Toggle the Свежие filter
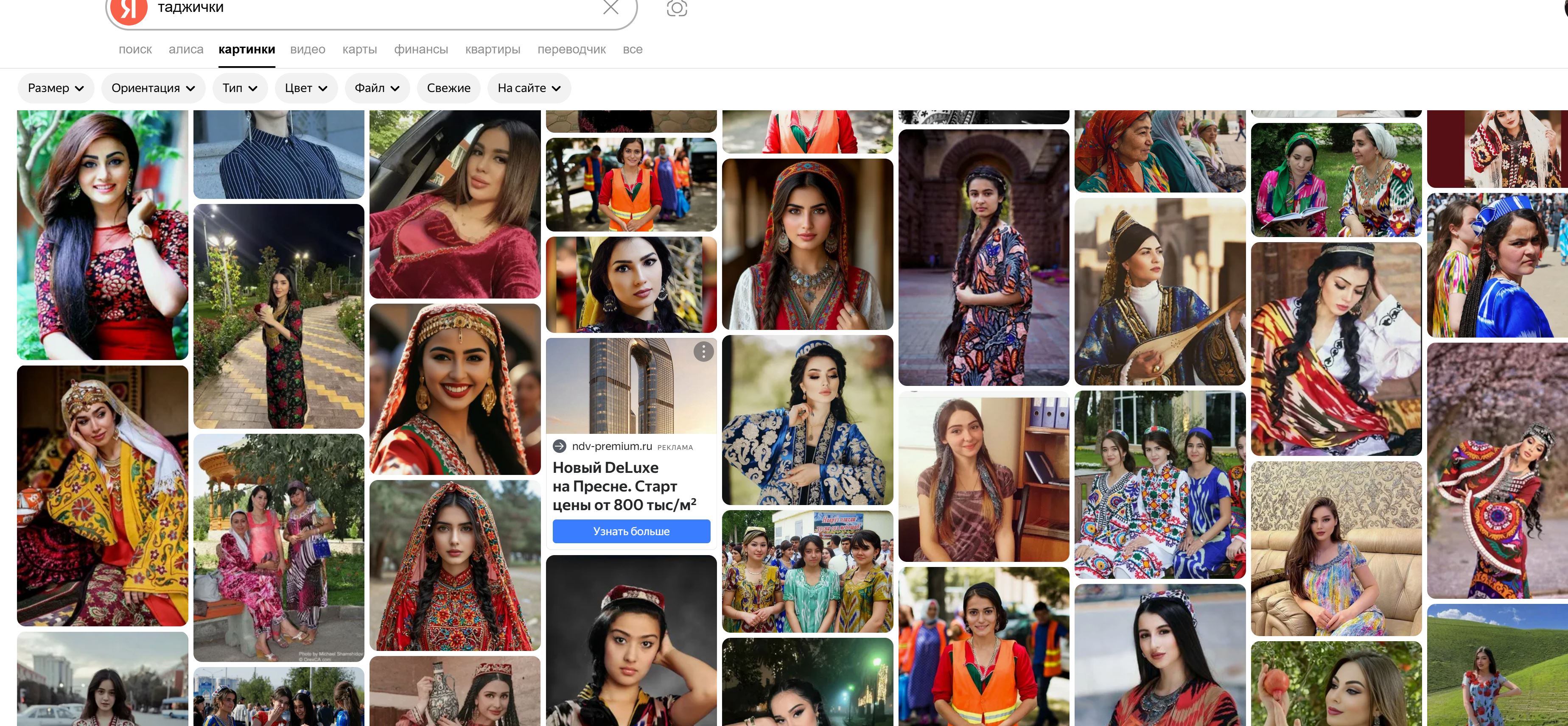This screenshot has width=1568, height=726. [448, 88]
